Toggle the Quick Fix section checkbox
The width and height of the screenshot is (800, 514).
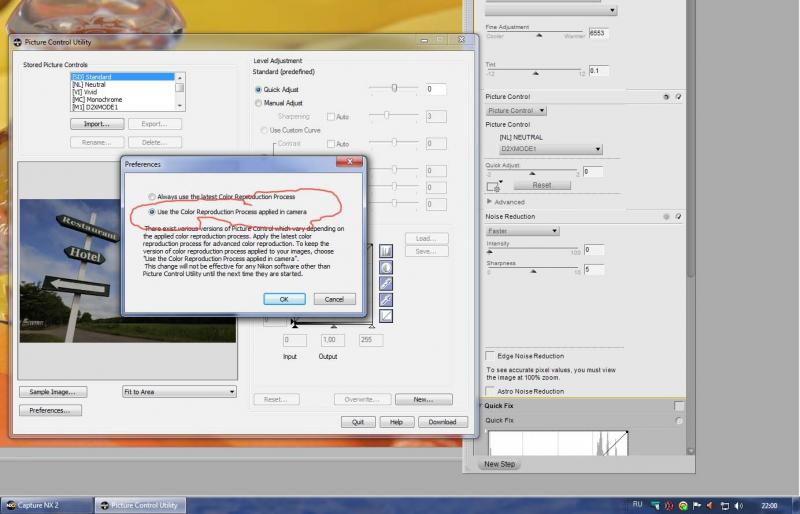click(679, 406)
